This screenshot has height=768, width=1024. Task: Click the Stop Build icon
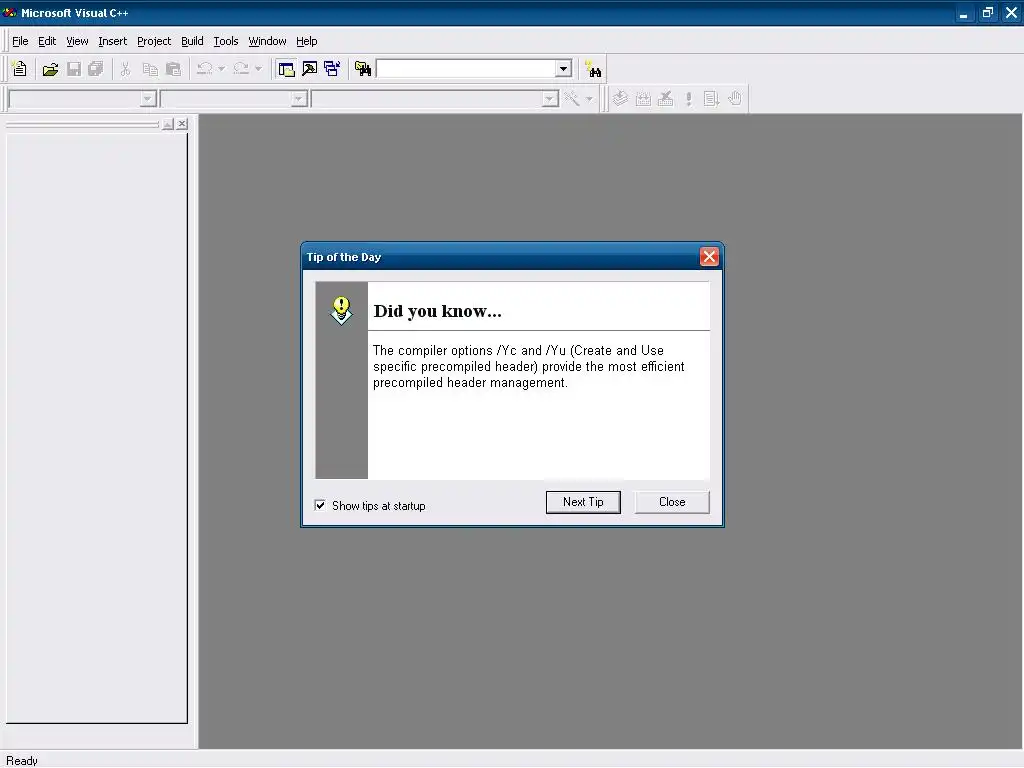[x=665, y=99]
